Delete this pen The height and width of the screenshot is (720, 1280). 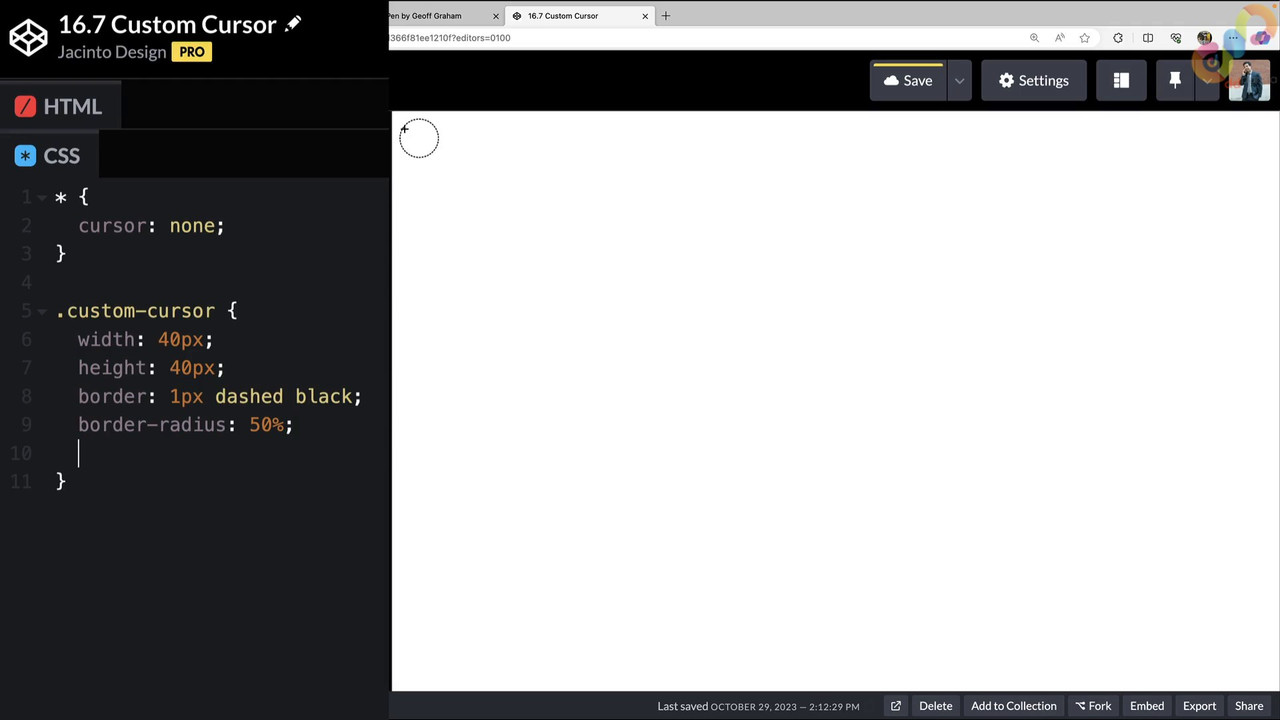[936, 706]
